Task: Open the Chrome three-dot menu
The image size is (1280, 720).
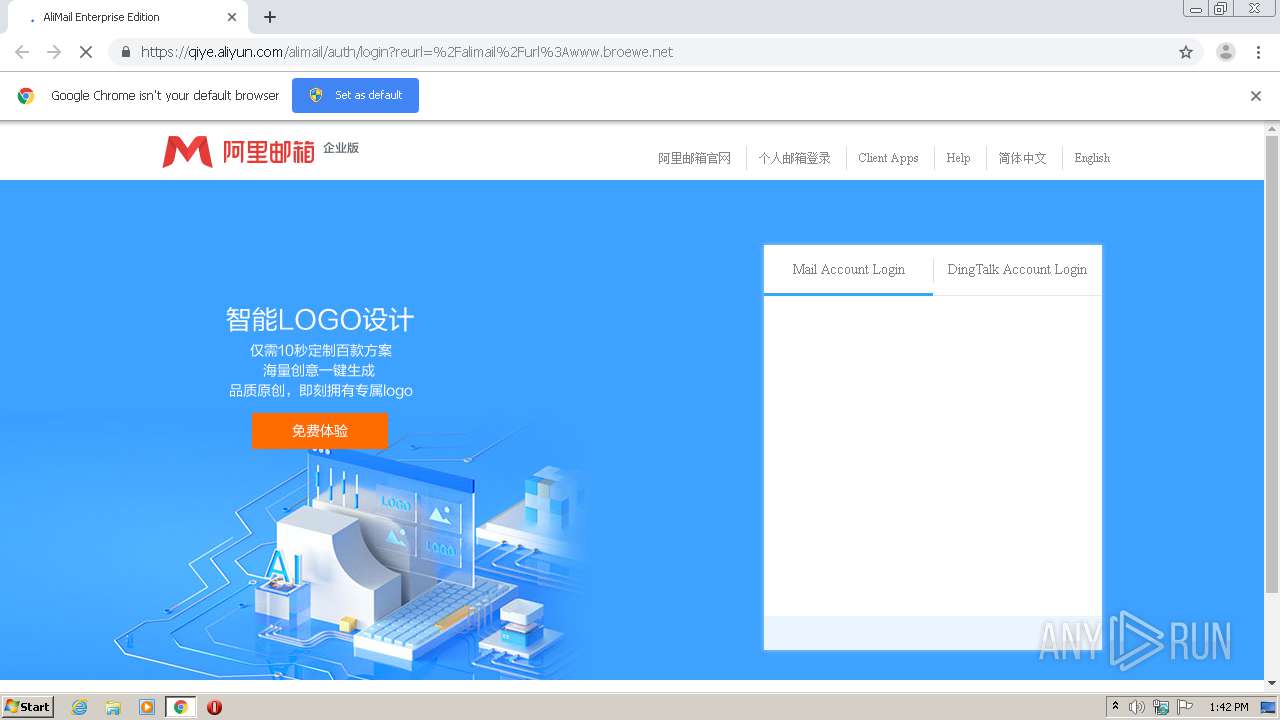Action: coord(1258,52)
